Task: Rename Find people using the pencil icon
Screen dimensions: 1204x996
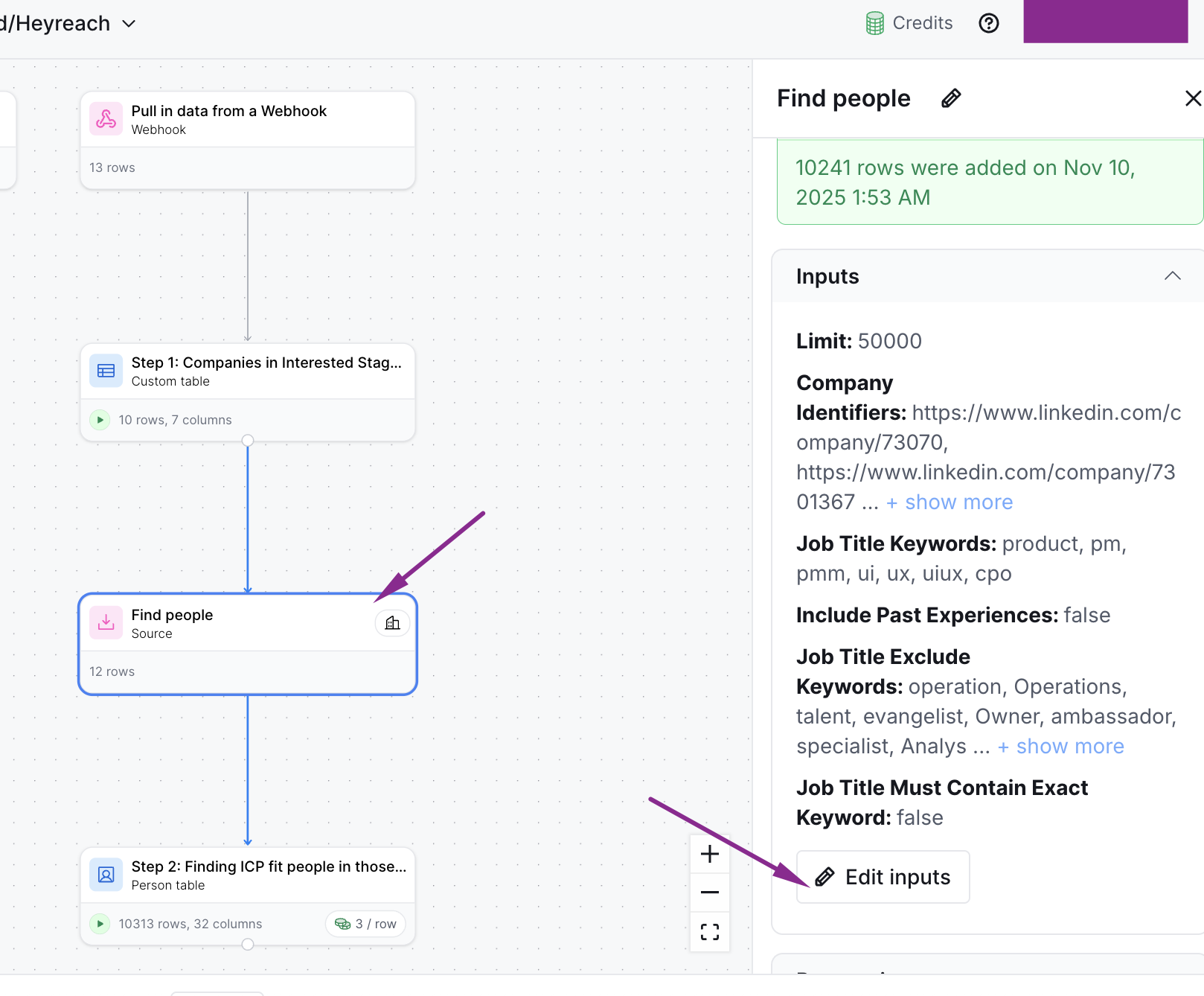Action: [x=950, y=98]
